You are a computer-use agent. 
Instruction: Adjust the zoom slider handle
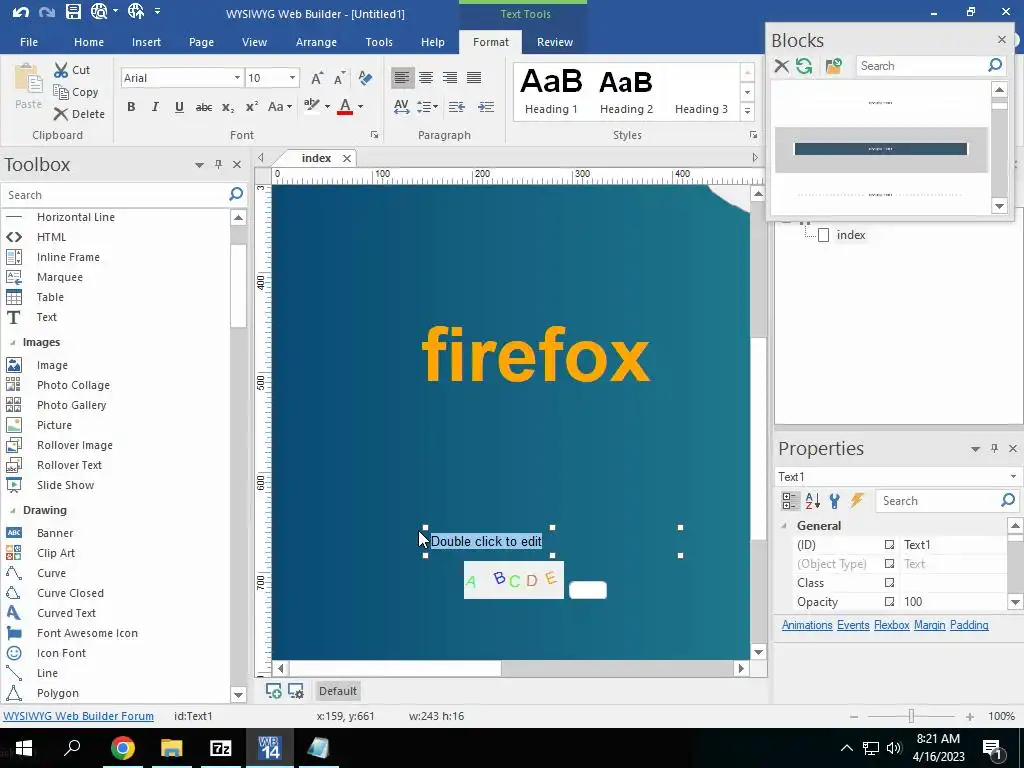click(x=911, y=716)
